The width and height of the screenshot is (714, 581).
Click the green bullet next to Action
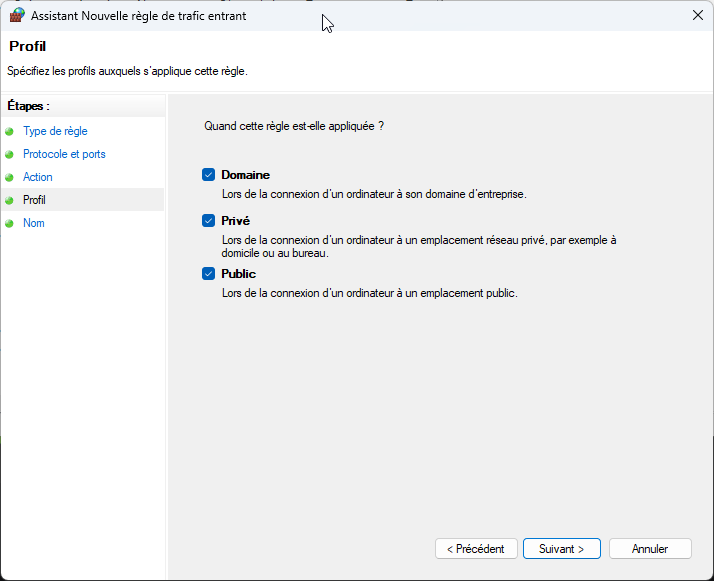pos(10,177)
